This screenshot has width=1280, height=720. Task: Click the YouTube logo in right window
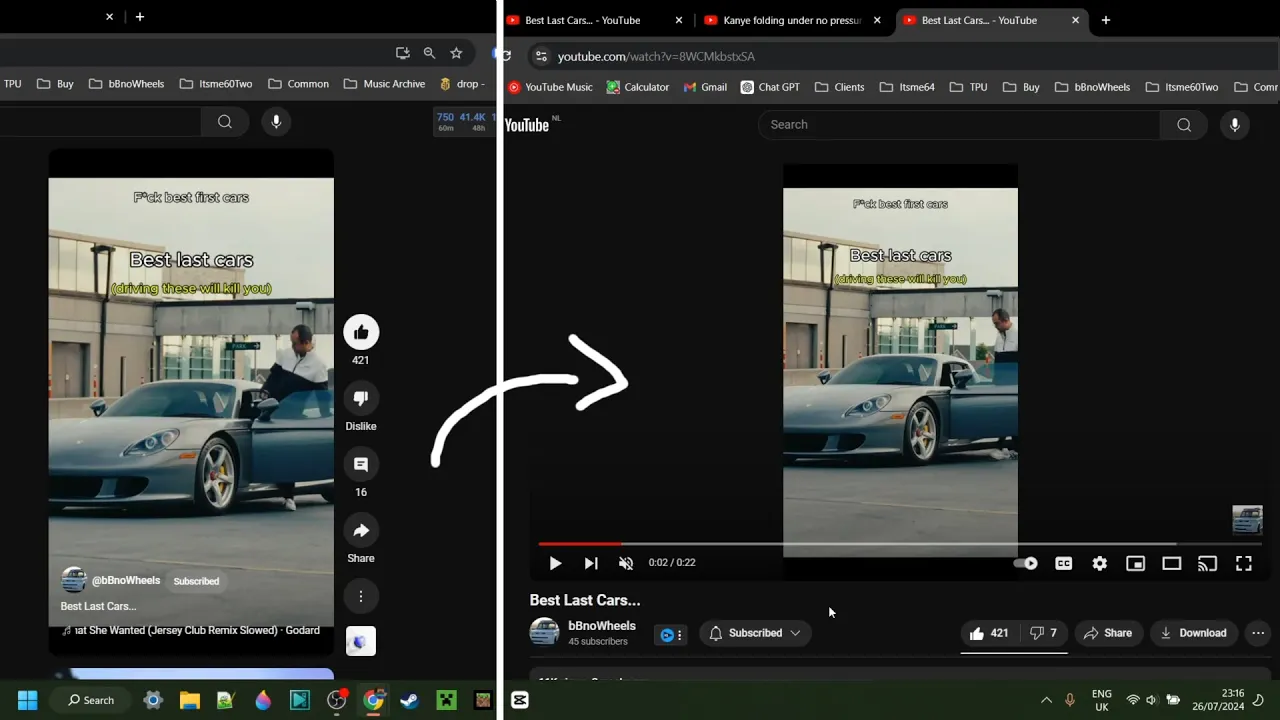point(527,125)
